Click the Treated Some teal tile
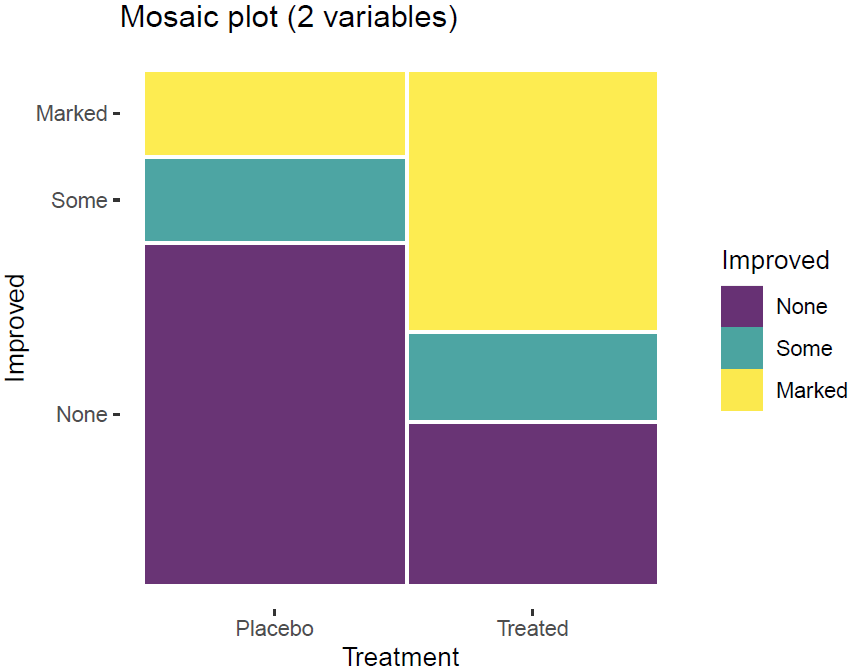This screenshot has width=853, height=672. pos(533,376)
